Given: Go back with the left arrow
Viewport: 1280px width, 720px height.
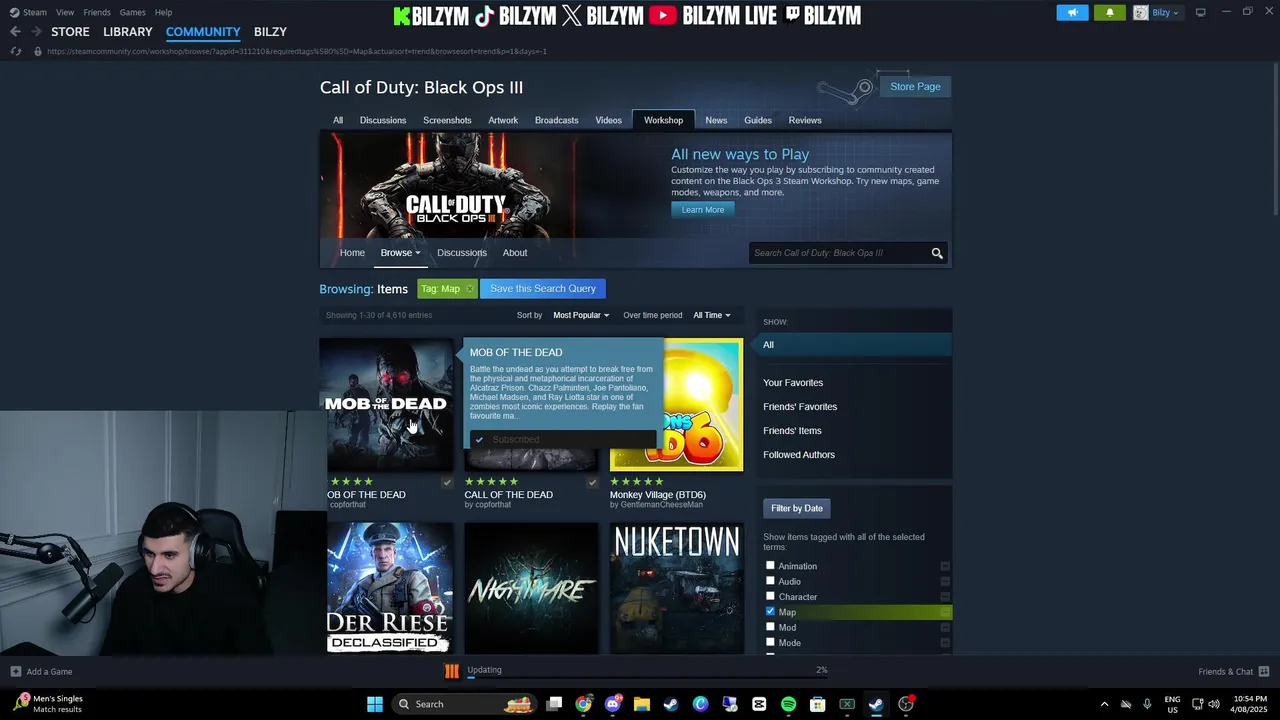Looking at the screenshot, I should click(15, 32).
